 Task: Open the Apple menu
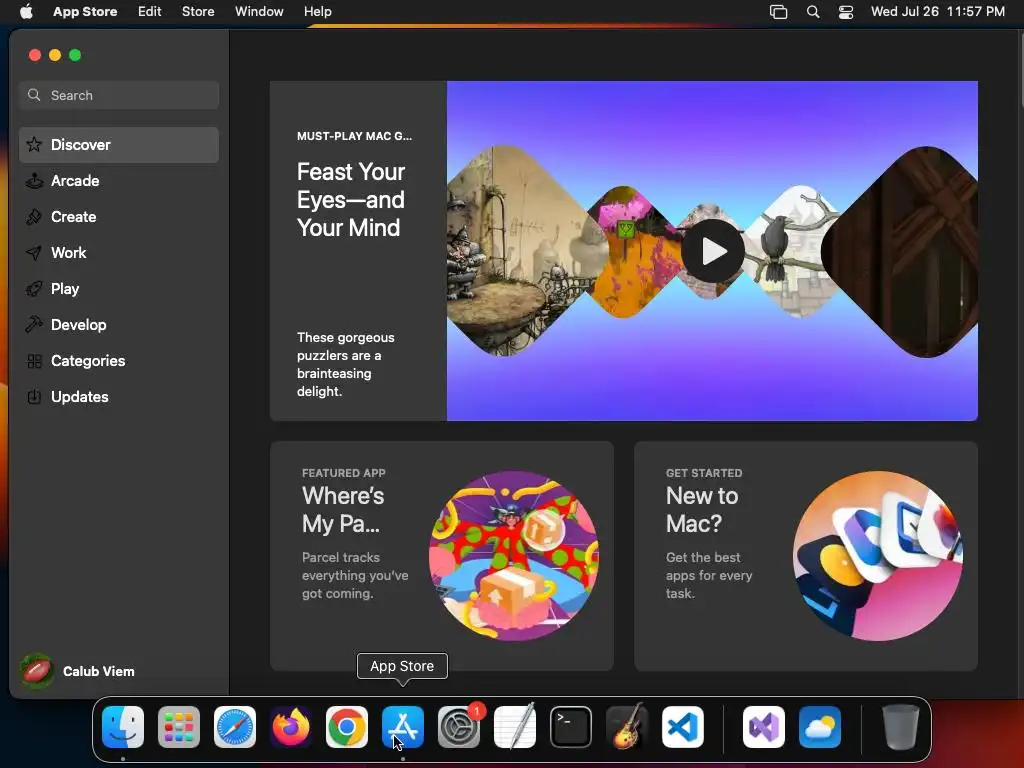coord(26,12)
